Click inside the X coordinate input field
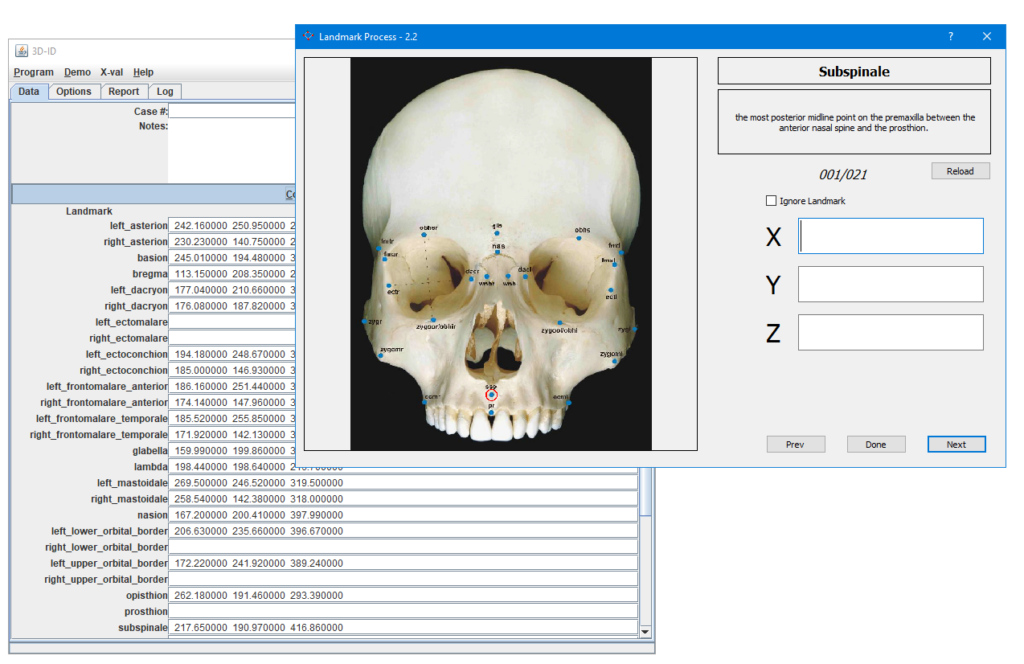Viewport: 1024px width, 664px height. pyautogui.click(x=889, y=236)
